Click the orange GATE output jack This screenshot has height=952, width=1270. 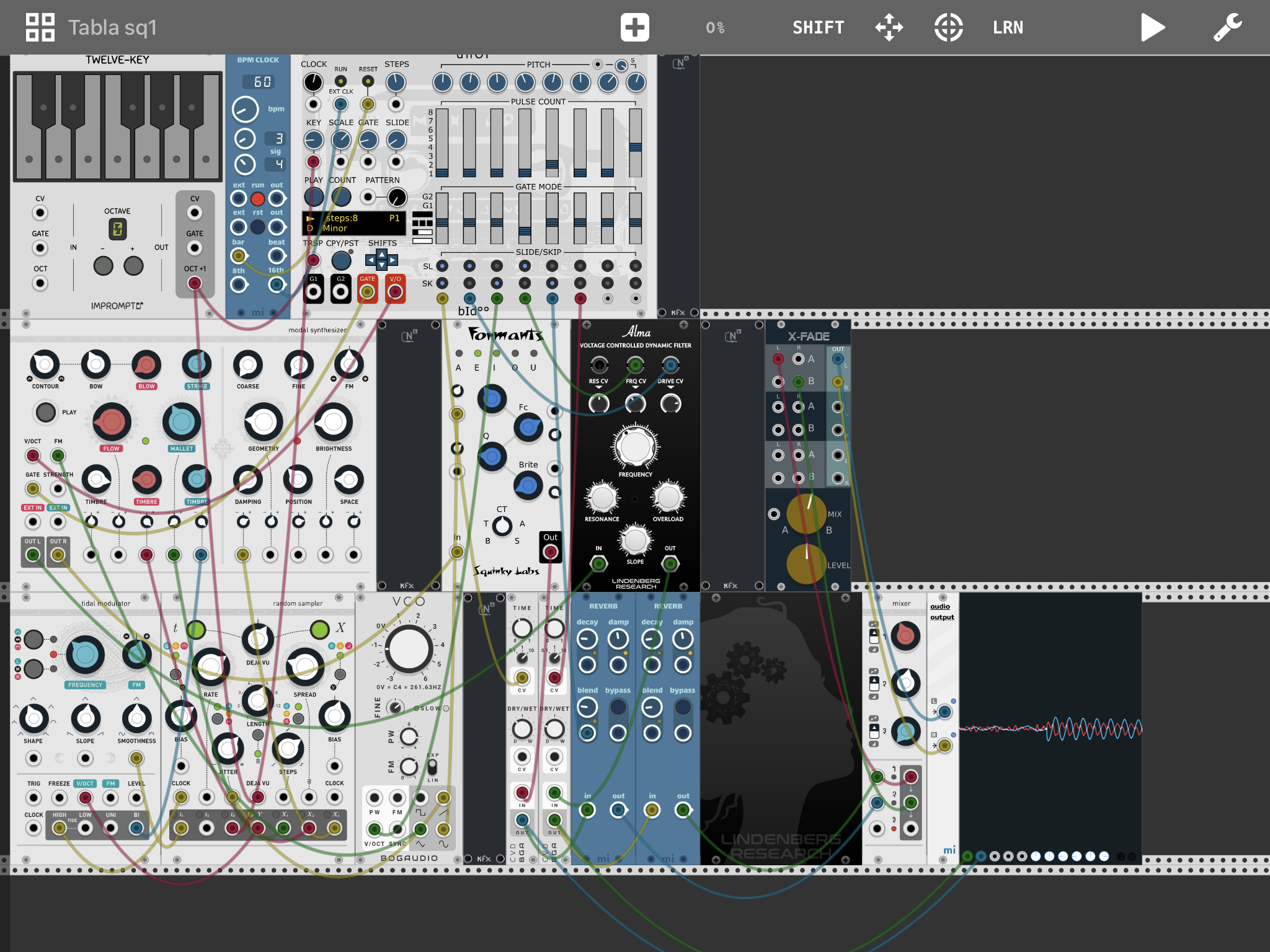[367, 292]
